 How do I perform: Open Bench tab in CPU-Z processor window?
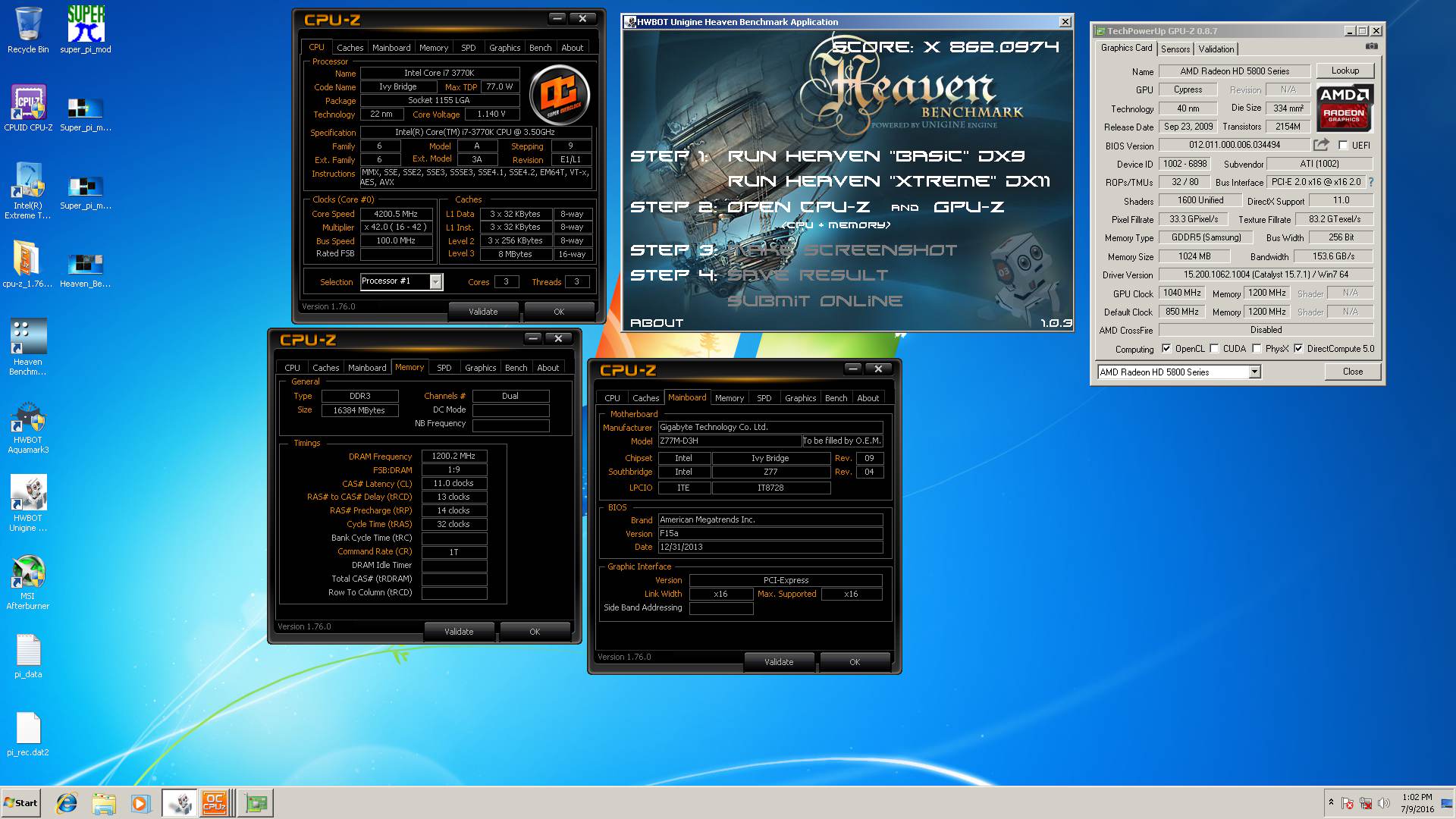point(540,48)
